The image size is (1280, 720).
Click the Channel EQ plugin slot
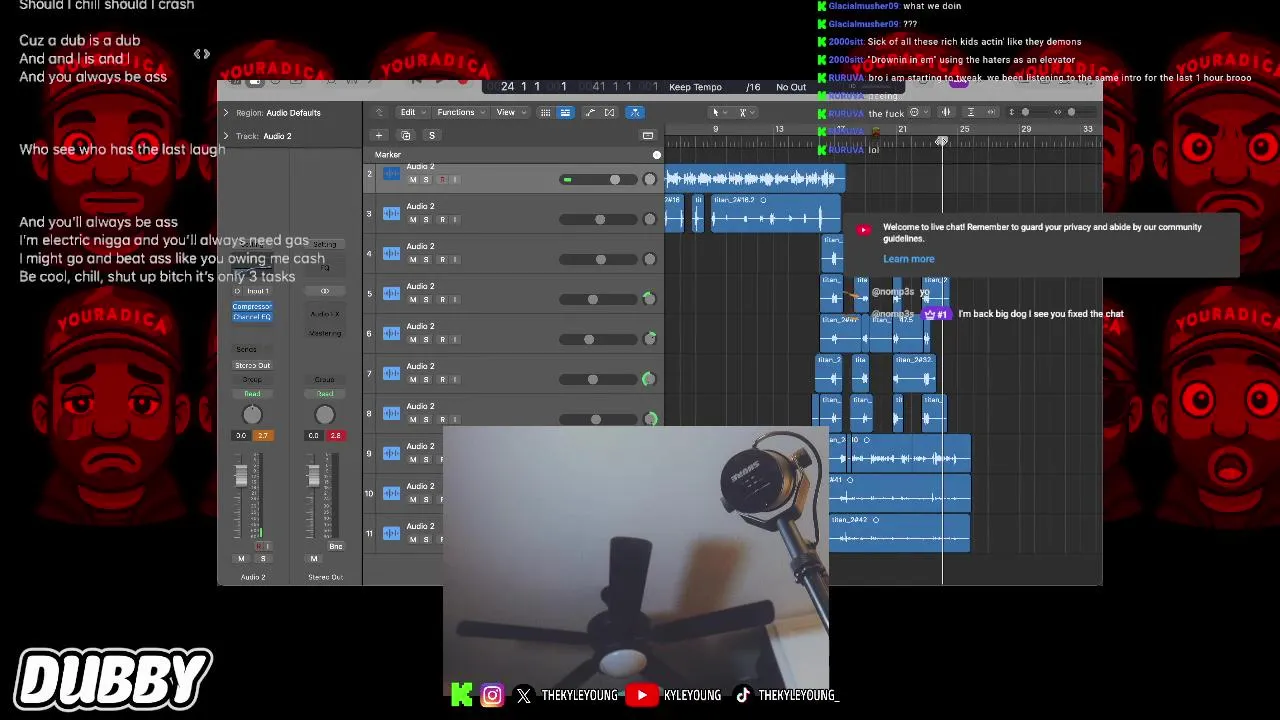(252, 316)
